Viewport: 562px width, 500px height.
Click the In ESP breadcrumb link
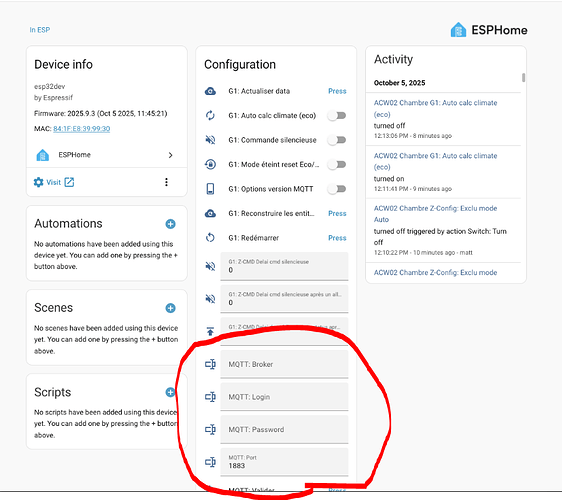40,30
